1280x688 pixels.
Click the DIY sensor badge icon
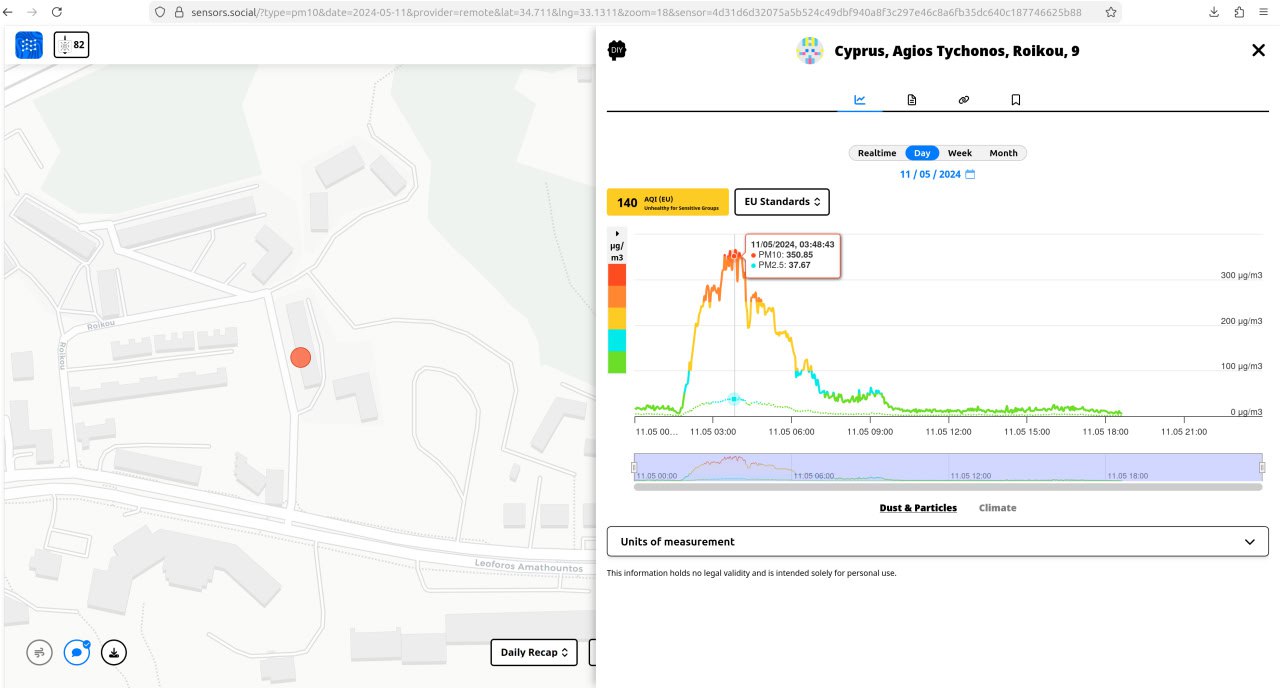click(617, 51)
